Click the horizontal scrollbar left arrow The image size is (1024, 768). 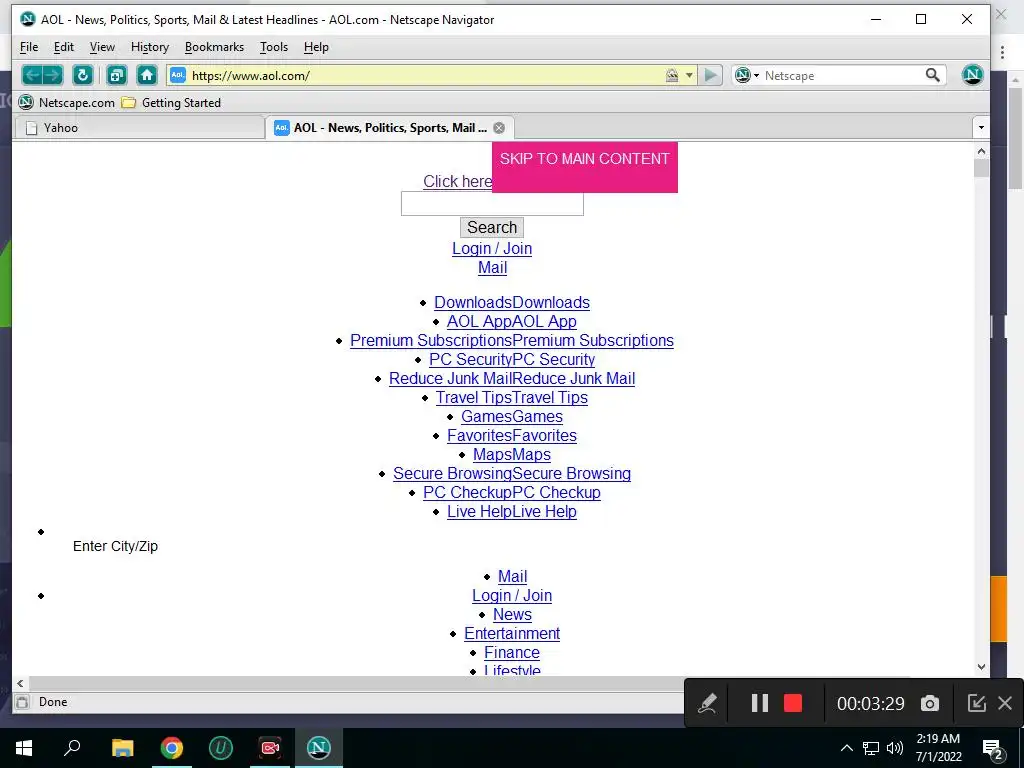click(20, 683)
